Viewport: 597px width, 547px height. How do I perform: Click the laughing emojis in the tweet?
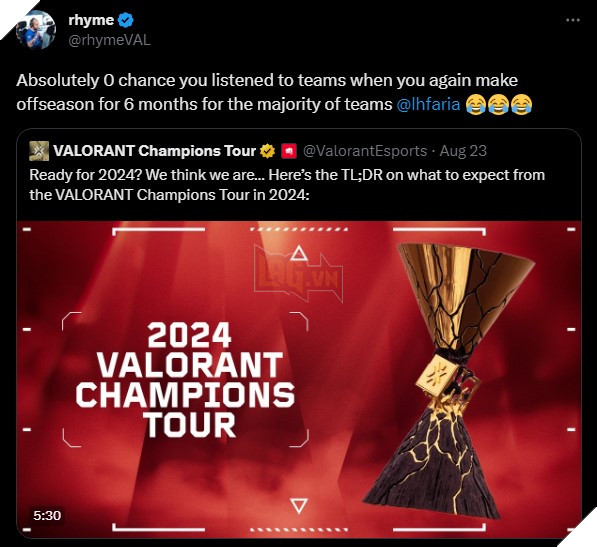coord(499,105)
